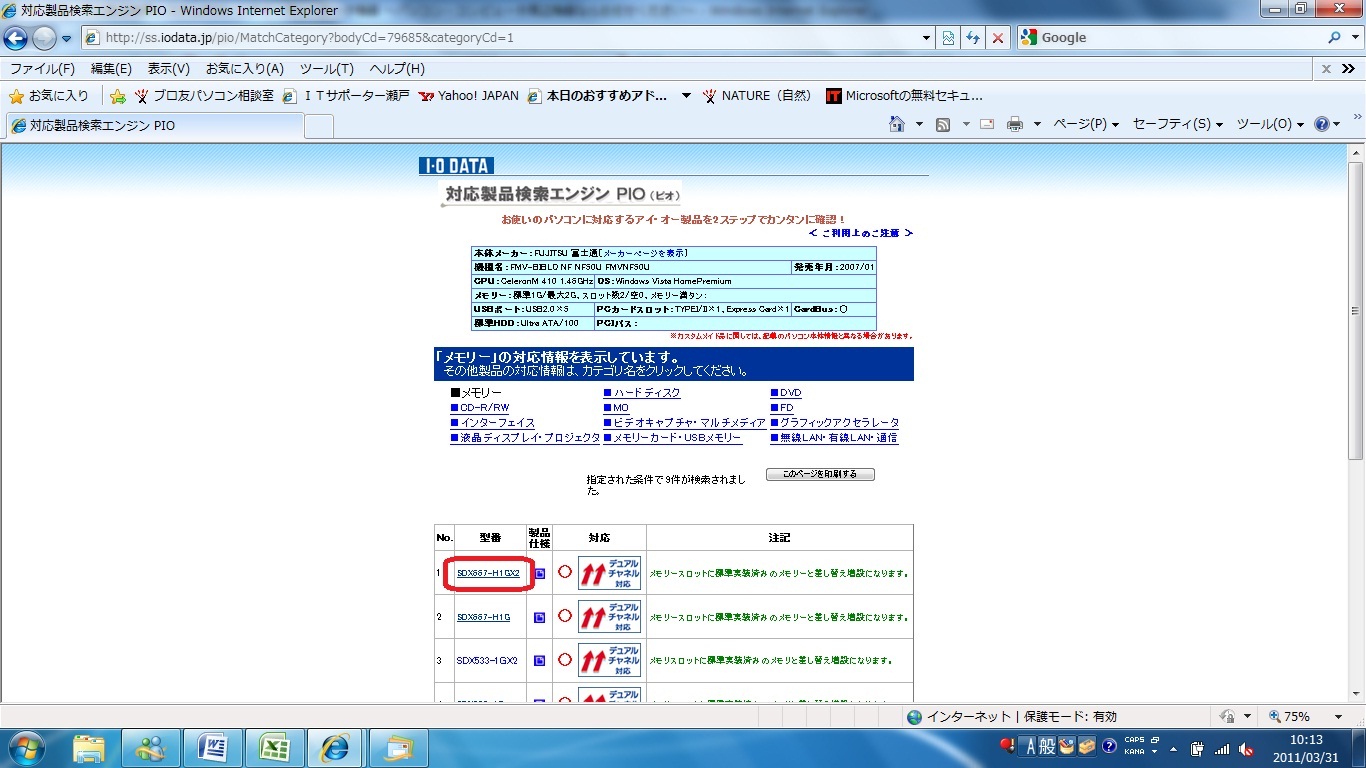The image size is (1366, 768).
Task: Open the セーフティ(S) dropdown menu
Action: pos(1178,124)
